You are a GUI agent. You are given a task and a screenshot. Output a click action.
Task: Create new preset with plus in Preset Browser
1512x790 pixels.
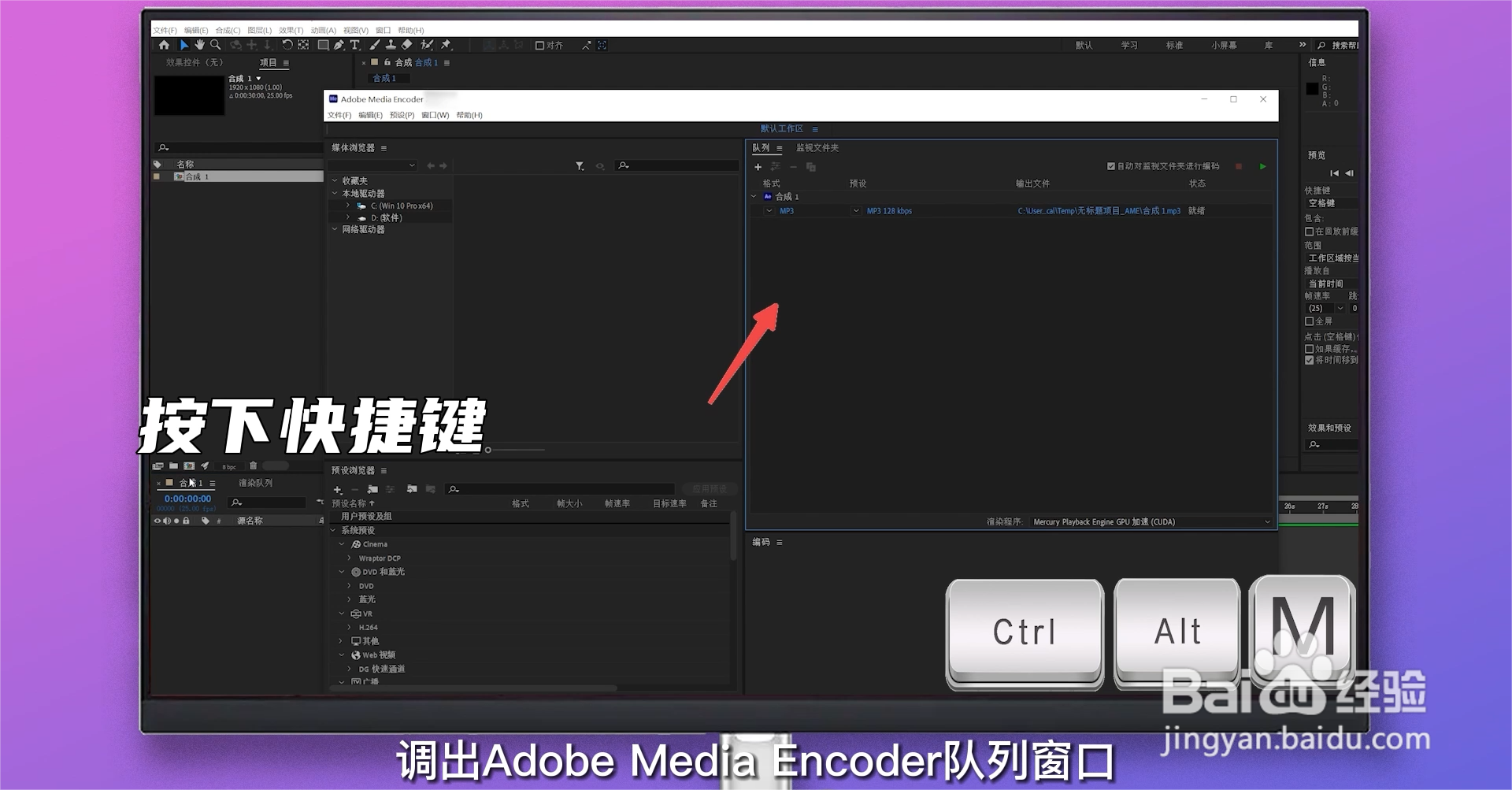[338, 490]
